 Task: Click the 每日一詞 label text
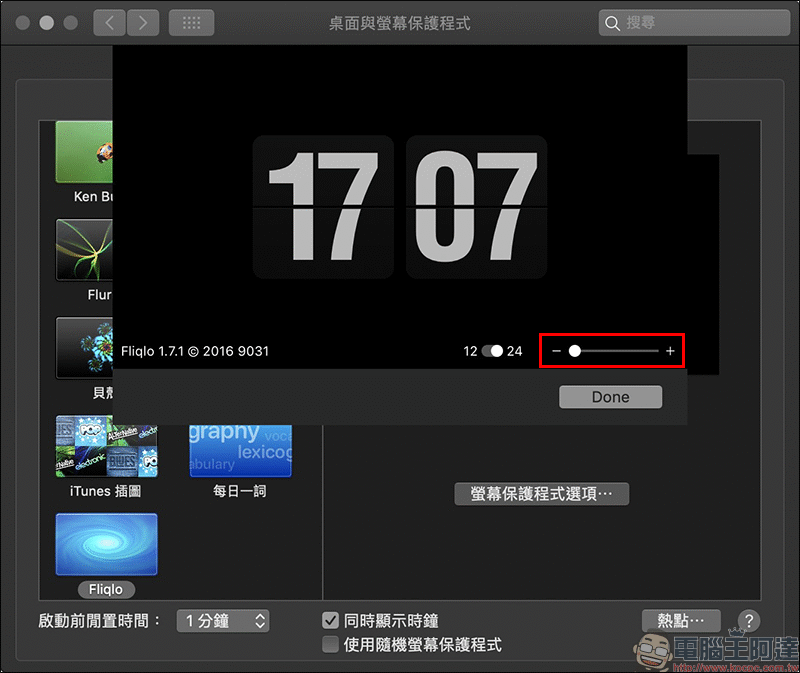pos(240,491)
